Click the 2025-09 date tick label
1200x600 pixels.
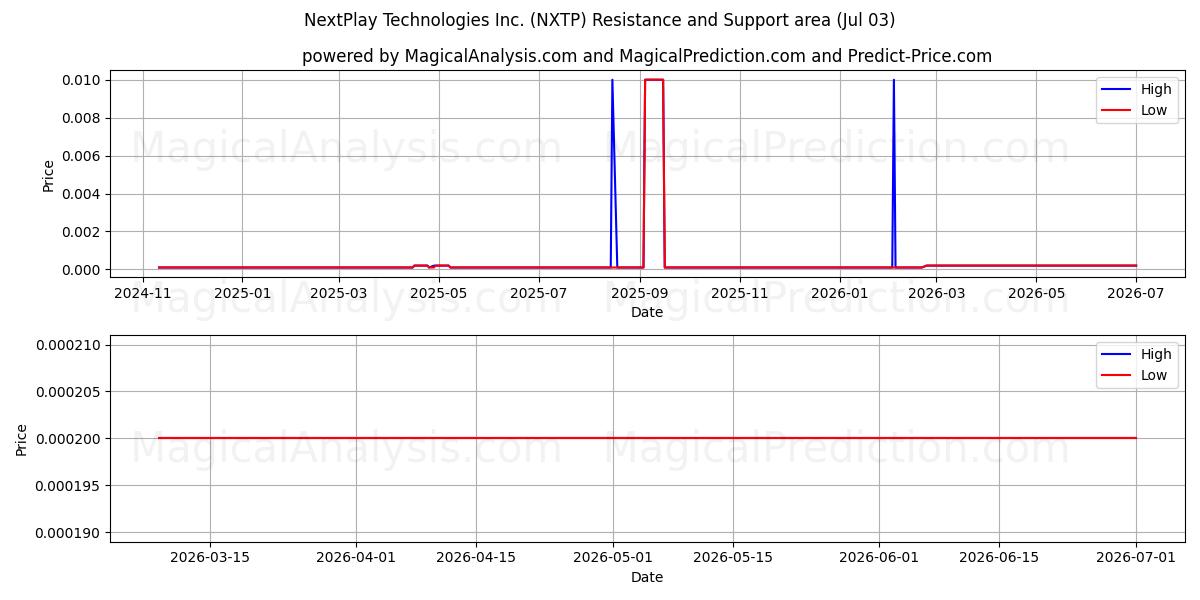click(640, 293)
